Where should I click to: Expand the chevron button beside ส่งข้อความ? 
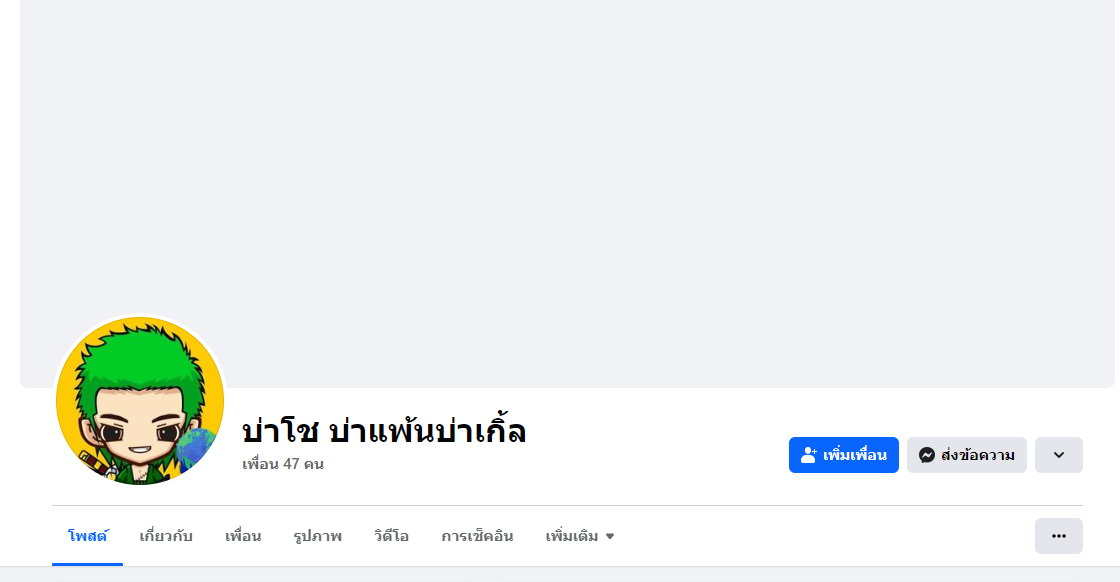[x=1058, y=455]
